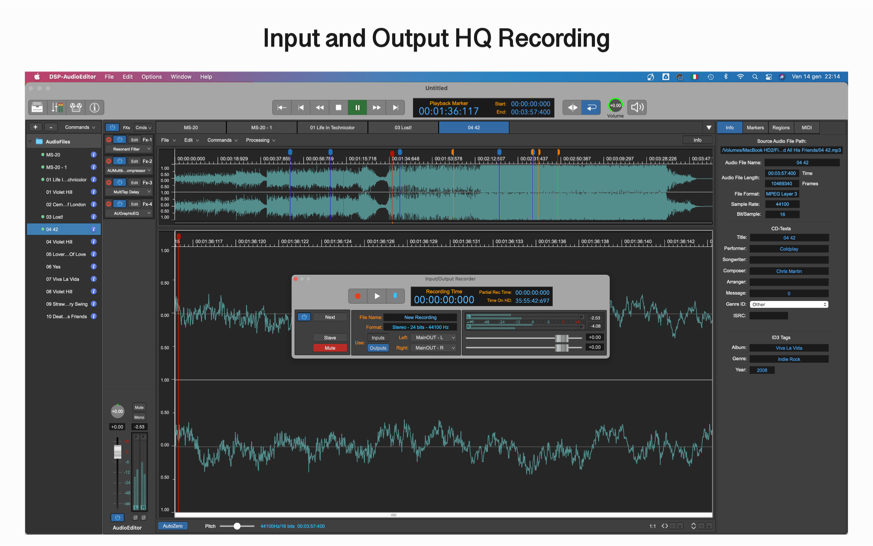
Task: Click the info icon in top toolbar
Action: 94,107
